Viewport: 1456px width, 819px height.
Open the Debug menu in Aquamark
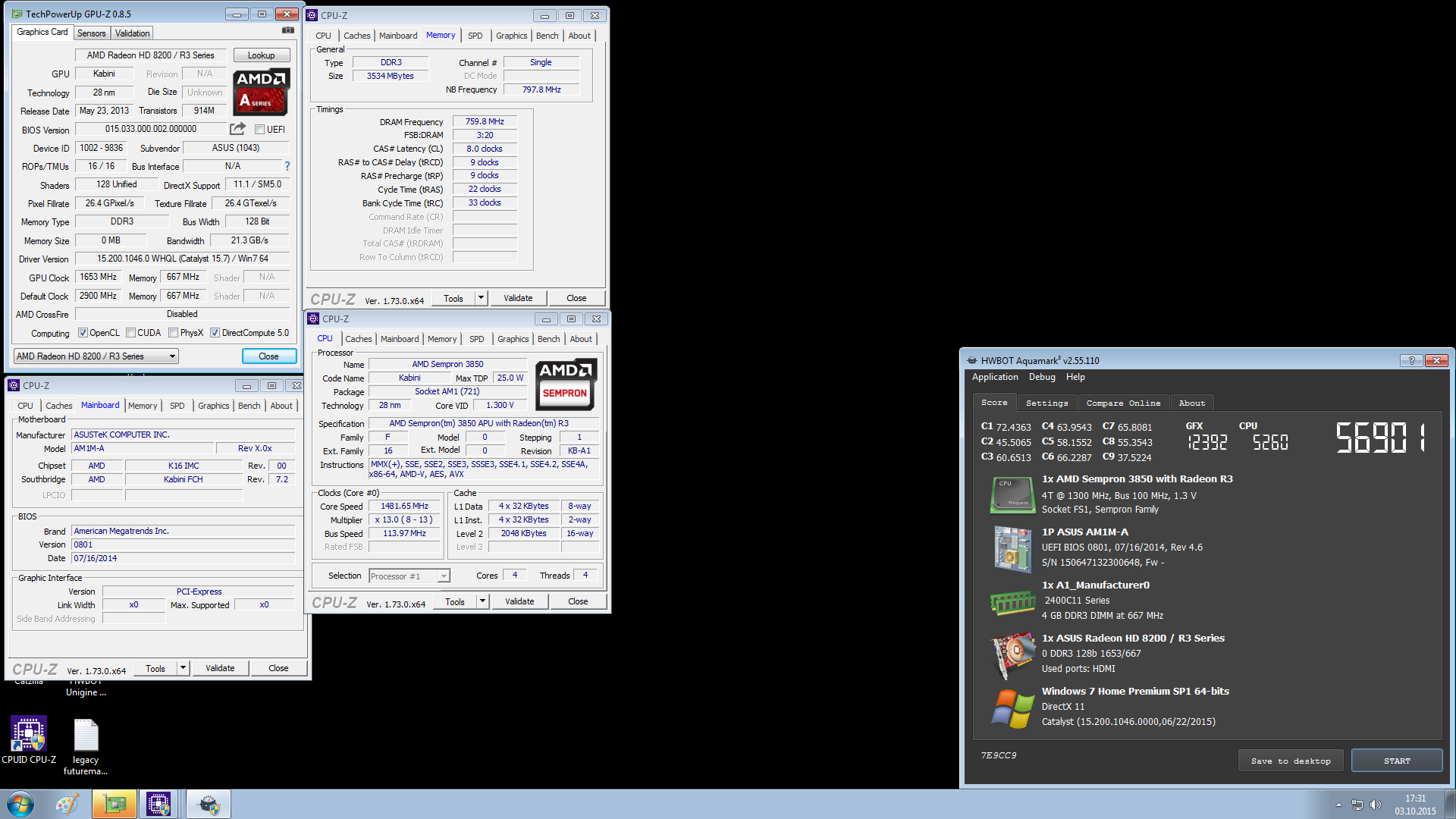(1042, 377)
